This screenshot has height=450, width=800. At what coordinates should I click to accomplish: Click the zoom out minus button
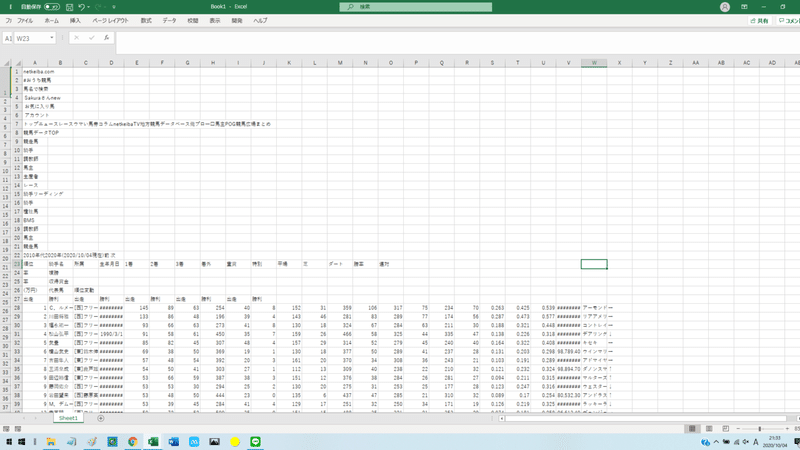(738, 429)
